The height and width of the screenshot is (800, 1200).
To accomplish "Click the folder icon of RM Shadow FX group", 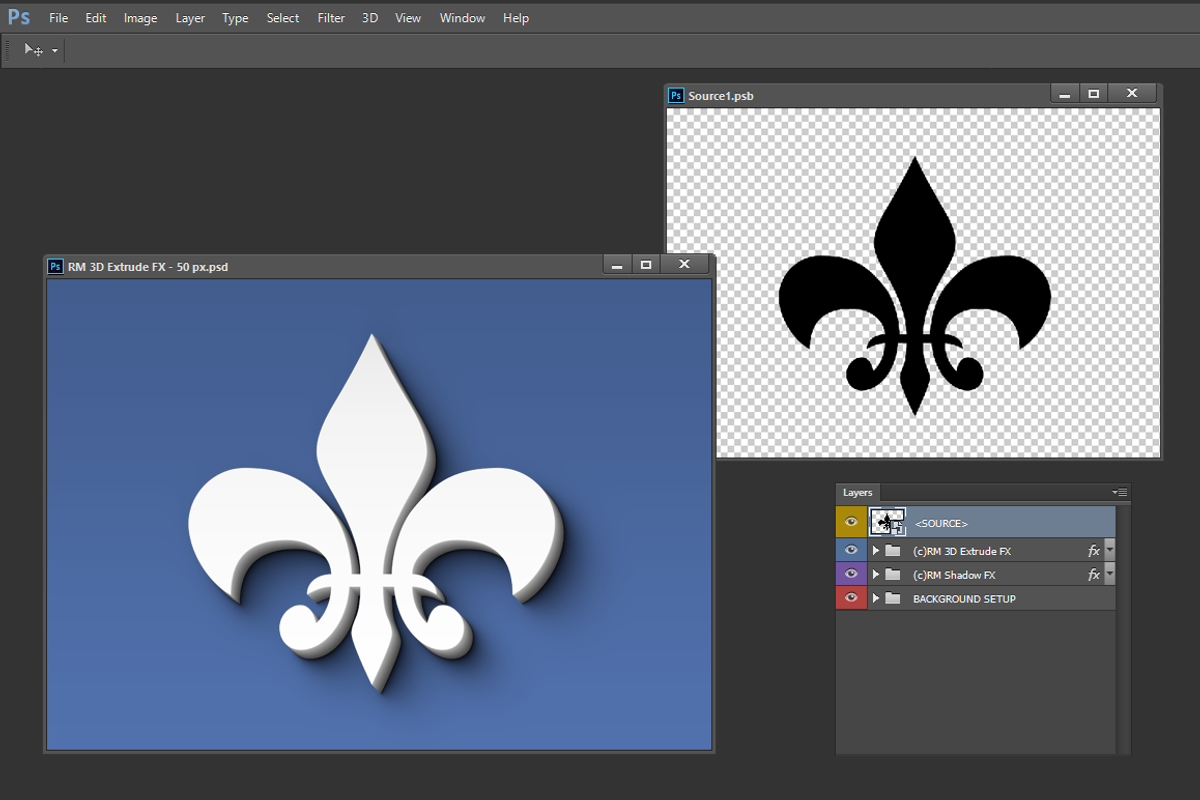I will click(x=893, y=575).
